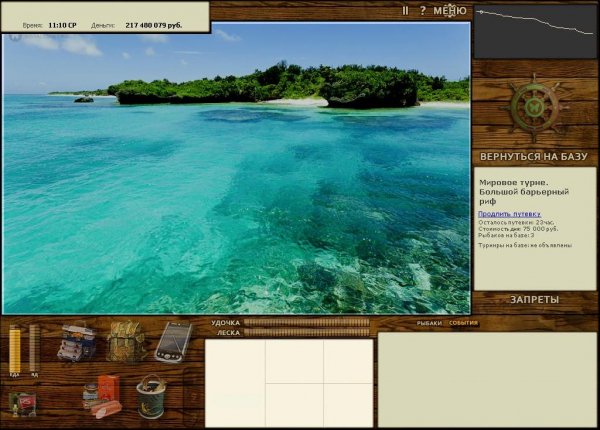Screen dimensions: 600x430
Task: Open the МЕНЮ menu
Action: [450, 10]
